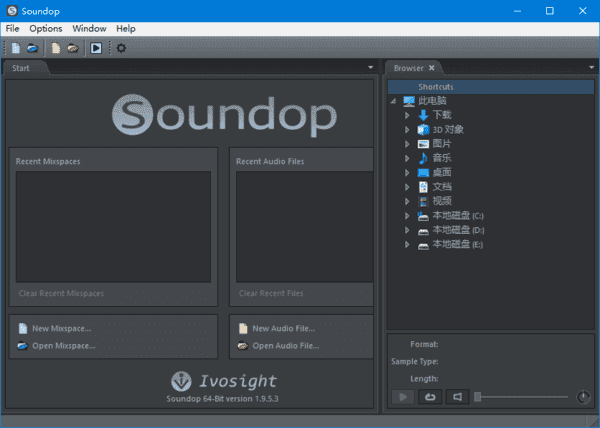
Task: Expand the 音乐 folder node
Action: (407, 158)
